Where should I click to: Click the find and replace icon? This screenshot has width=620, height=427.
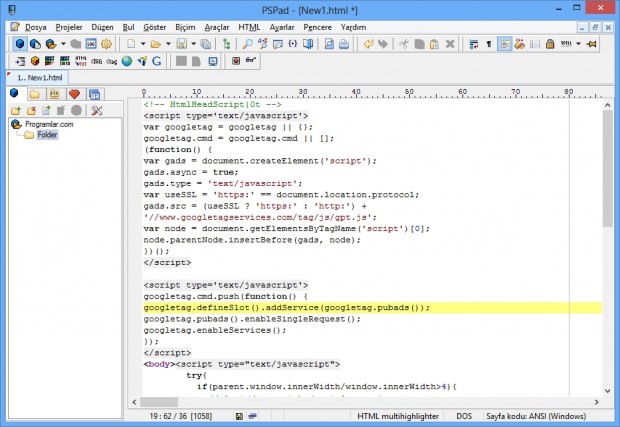click(x=263, y=44)
